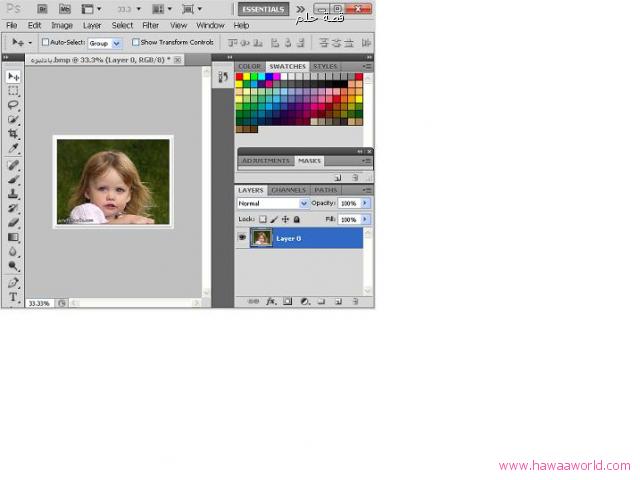640x480 pixels.
Task: Click the fx layer style icon
Action: pos(270,300)
